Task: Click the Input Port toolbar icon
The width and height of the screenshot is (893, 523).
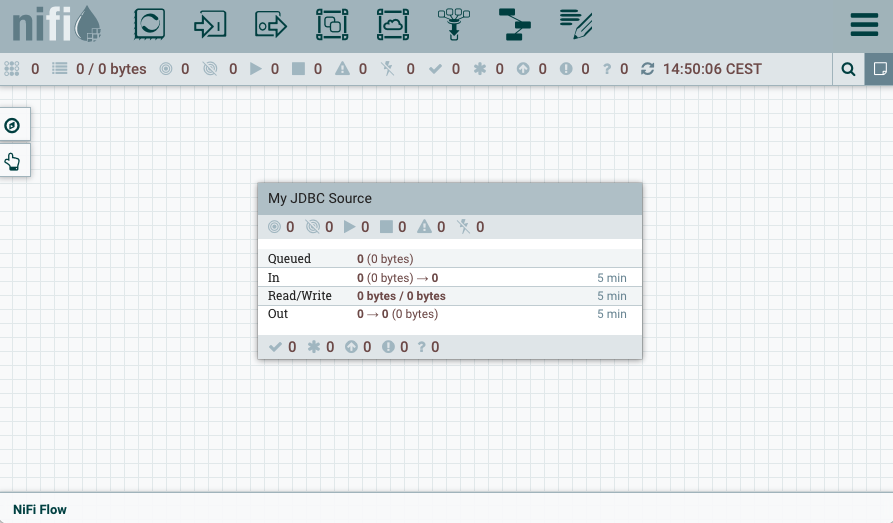Action: coord(210,25)
